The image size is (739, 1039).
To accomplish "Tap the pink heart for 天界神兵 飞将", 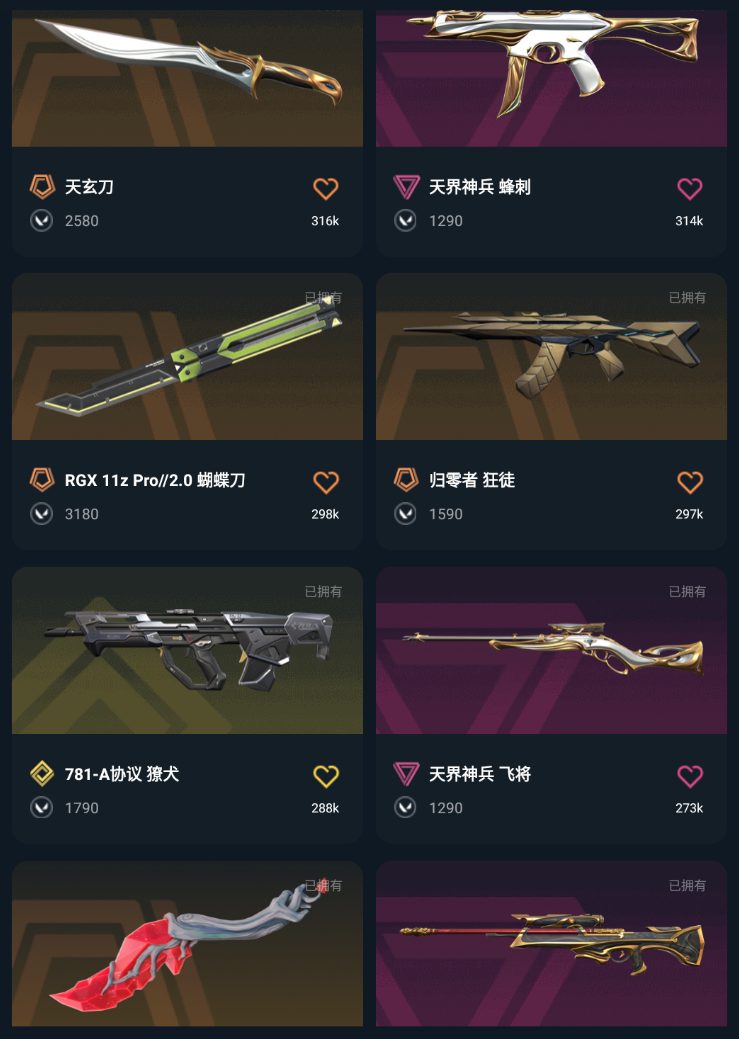I will coord(689,776).
